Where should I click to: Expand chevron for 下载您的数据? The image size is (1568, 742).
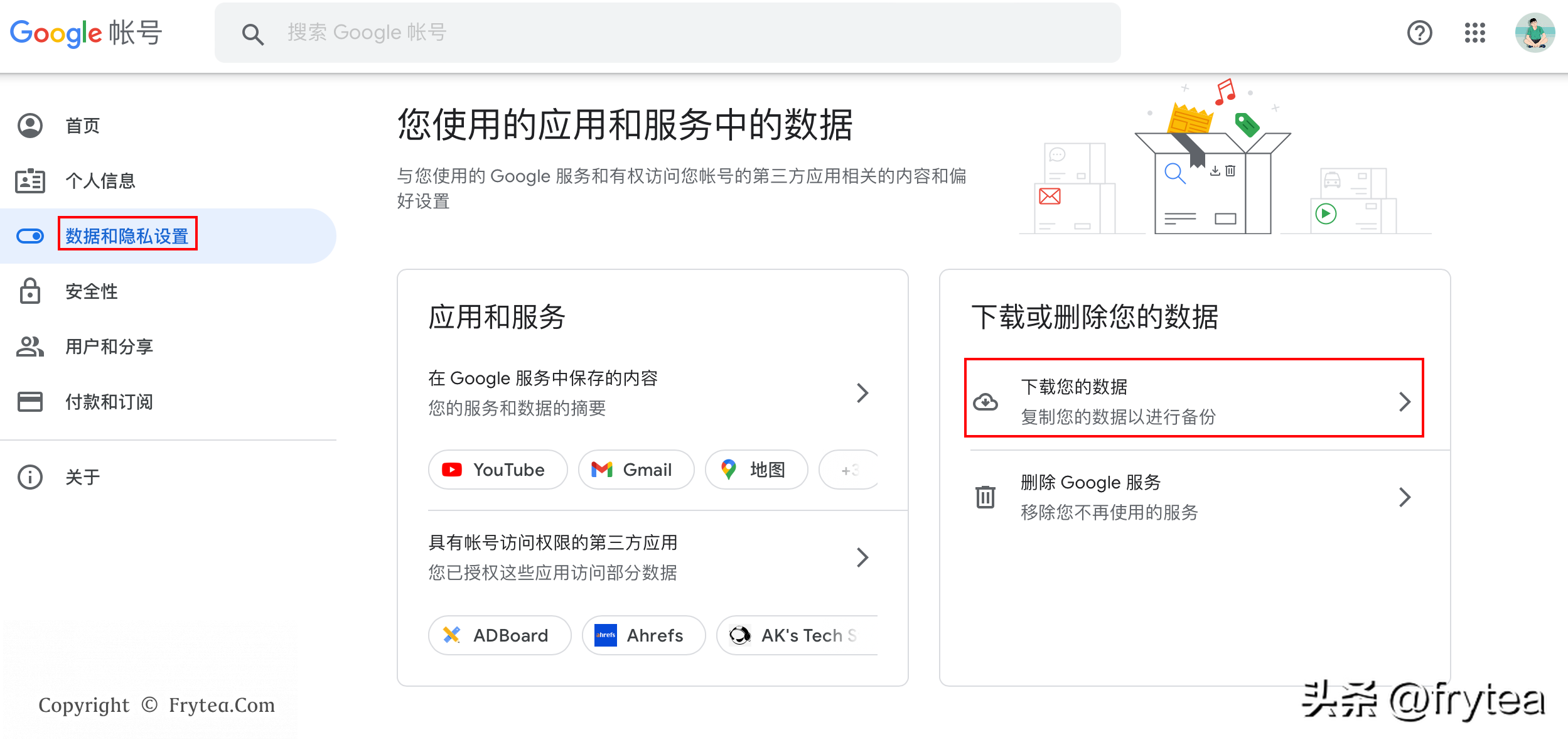pos(1405,402)
